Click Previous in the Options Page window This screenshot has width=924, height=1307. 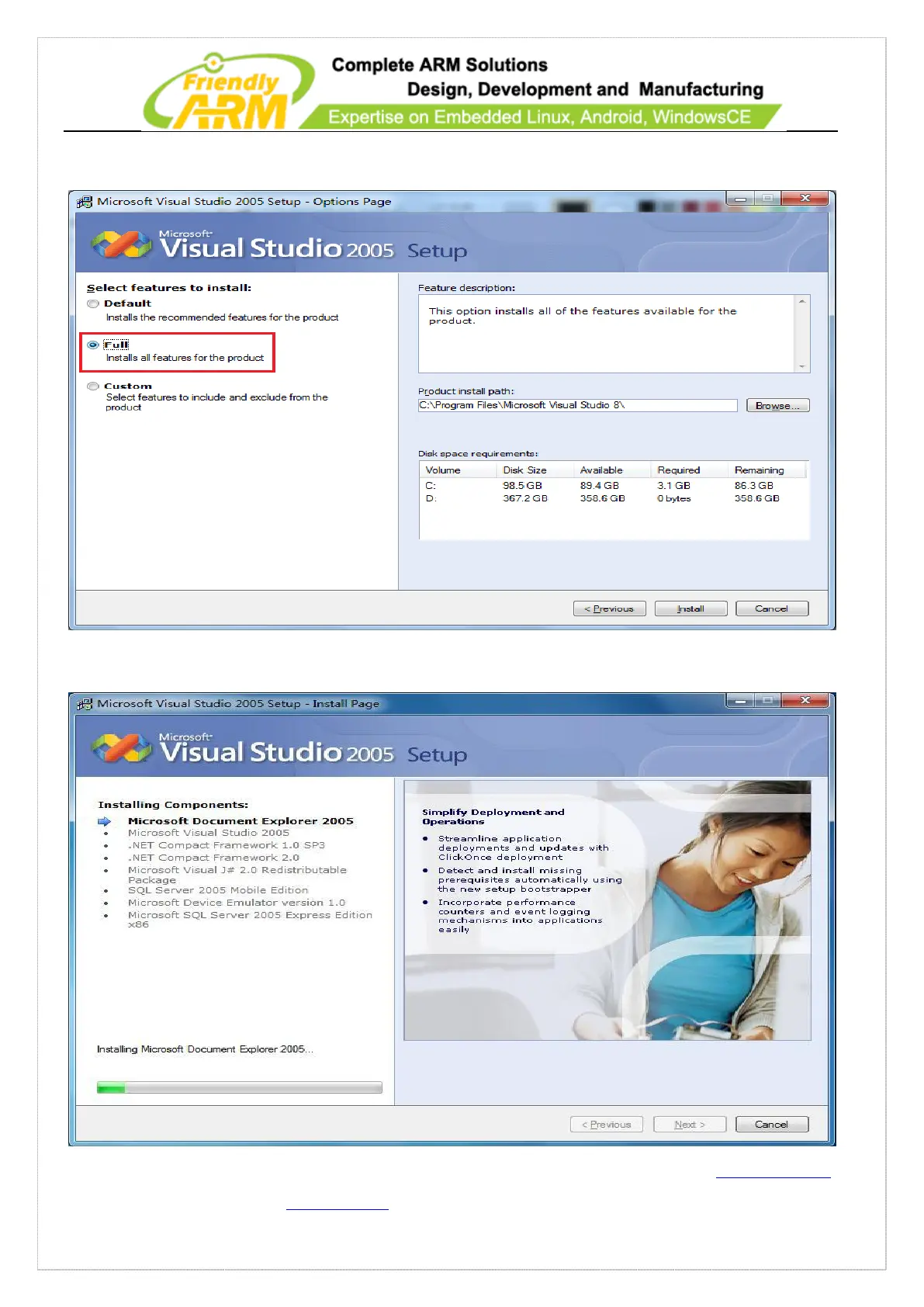tap(609, 608)
